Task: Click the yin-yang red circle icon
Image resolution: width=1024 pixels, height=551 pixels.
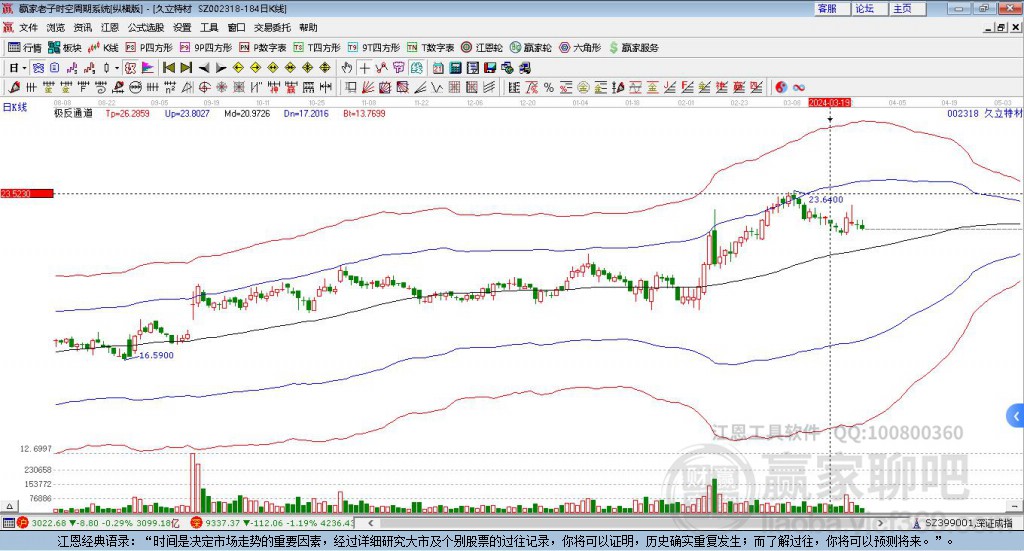Action: [781, 87]
